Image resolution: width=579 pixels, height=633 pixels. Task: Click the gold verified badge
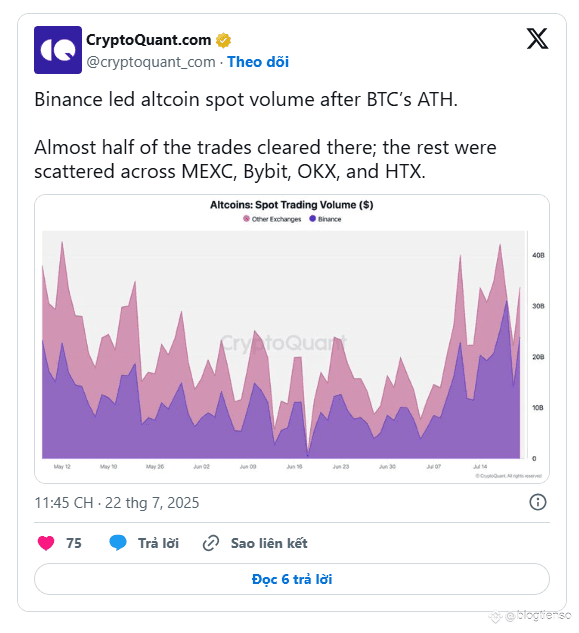coord(223,40)
